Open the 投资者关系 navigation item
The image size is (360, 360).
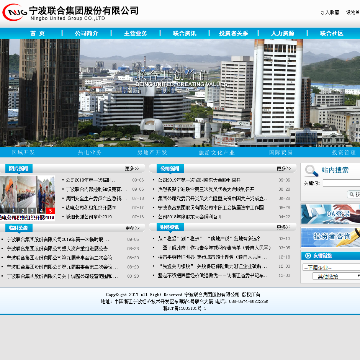(233, 33)
